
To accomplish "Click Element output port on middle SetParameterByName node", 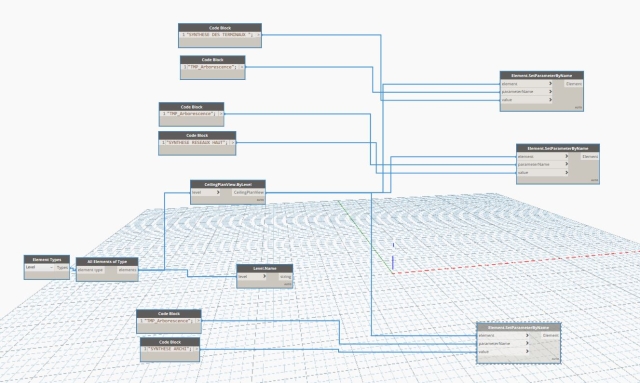I will point(590,156).
